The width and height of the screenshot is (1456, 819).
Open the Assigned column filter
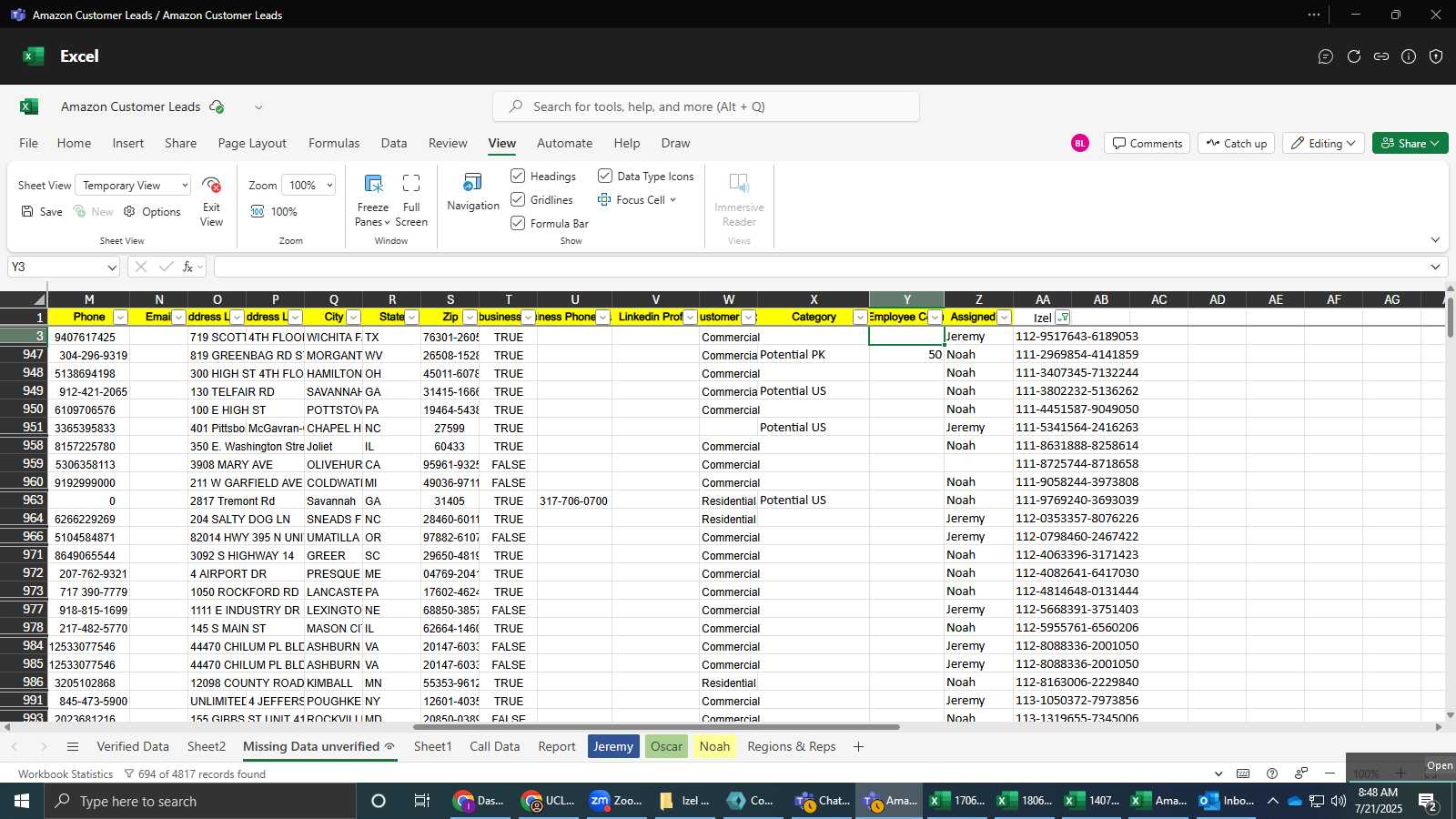click(1004, 318)
